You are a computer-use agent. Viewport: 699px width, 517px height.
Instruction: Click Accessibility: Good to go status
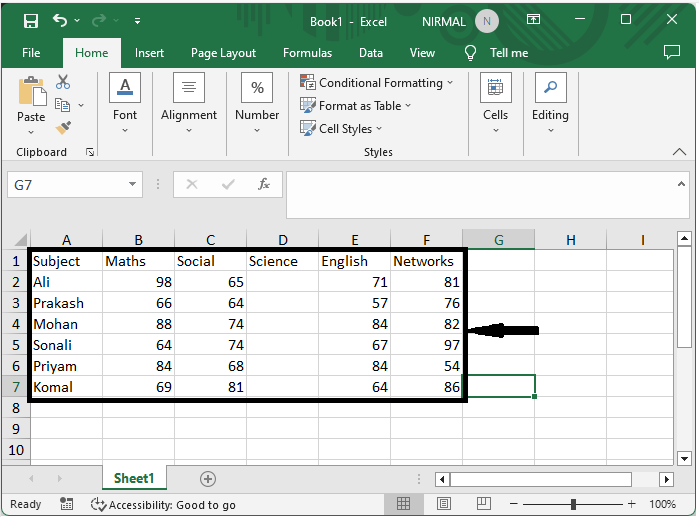click(x=164, y=505)
